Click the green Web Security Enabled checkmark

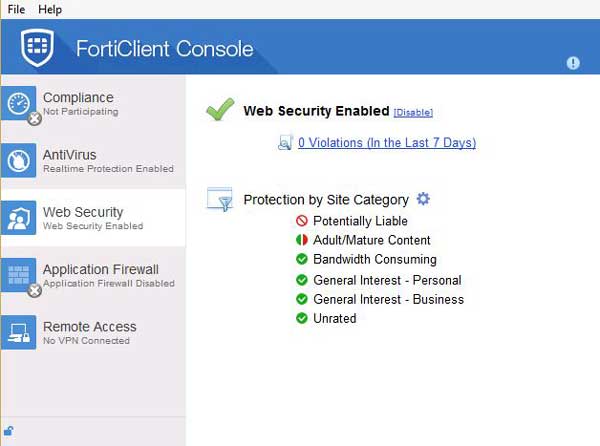[220, 110]
